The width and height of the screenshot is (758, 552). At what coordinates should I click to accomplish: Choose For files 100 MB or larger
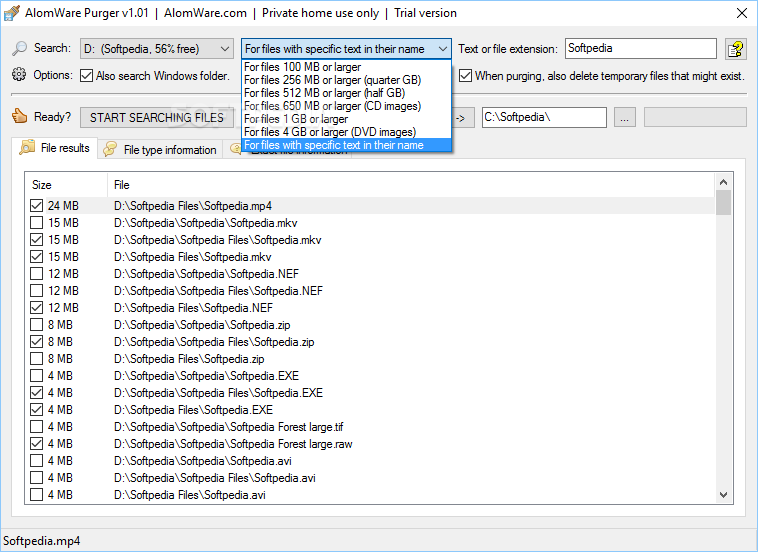tap(346, 67)
